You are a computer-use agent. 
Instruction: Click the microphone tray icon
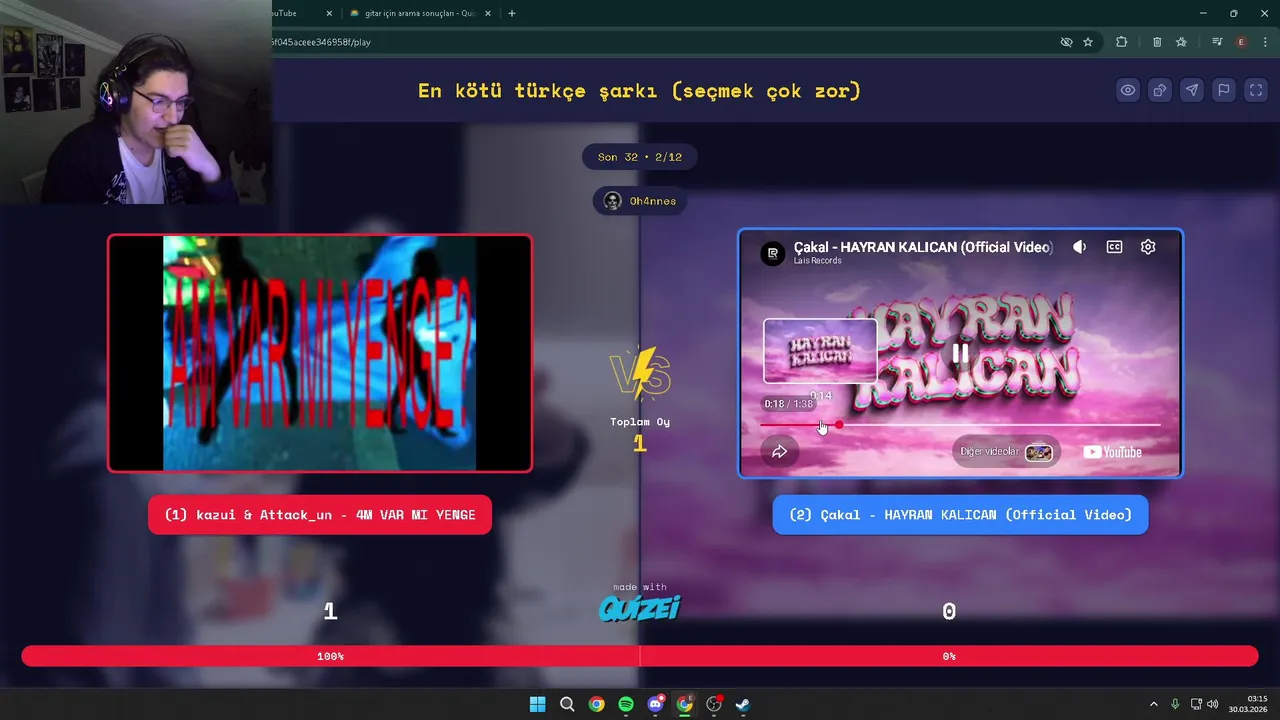click(1175, 704)
